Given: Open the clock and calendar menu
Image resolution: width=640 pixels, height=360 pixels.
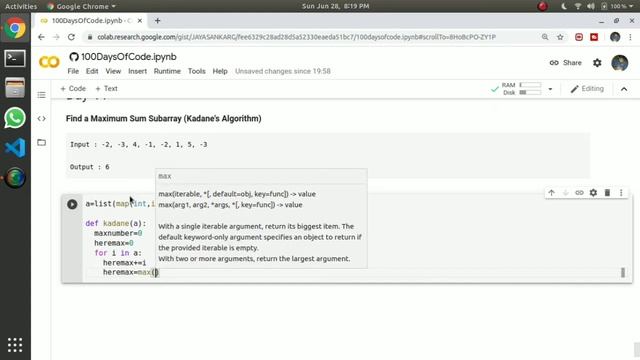Looking at the screenshot, I should click(336, 6).
